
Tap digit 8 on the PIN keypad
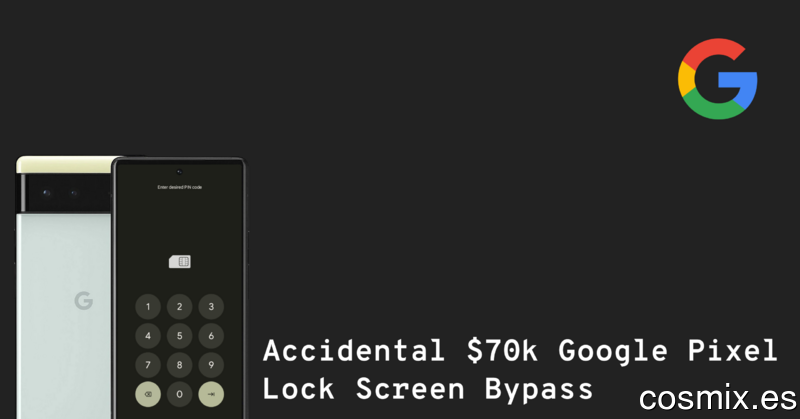click(180, 365)
